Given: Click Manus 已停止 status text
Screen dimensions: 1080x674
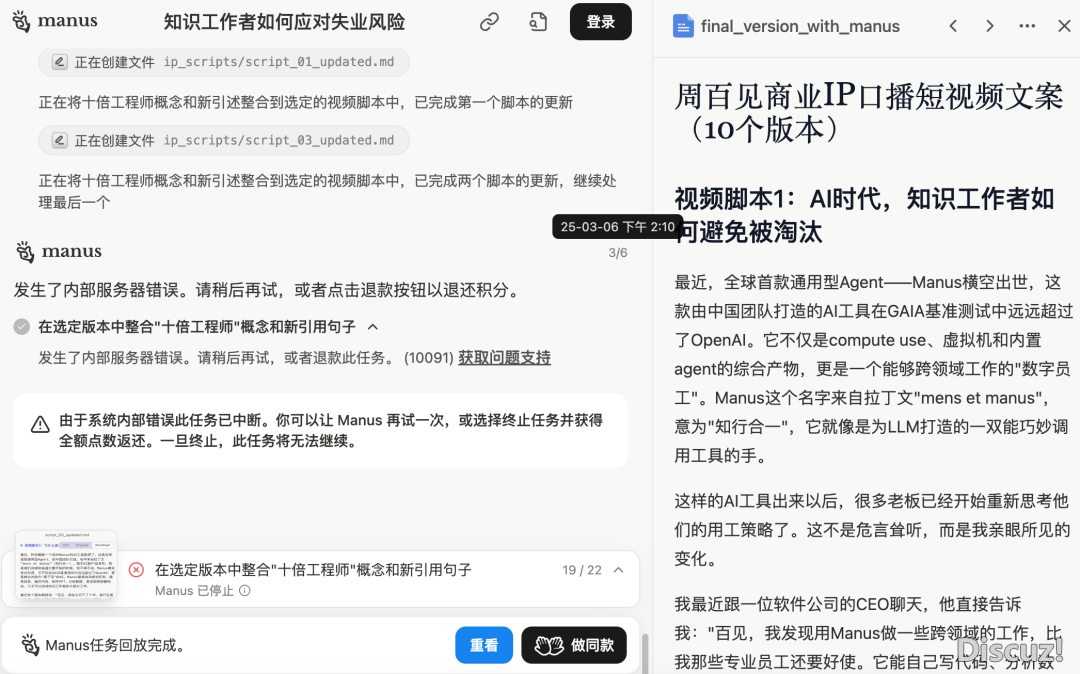Looking at the screenshot, I should click(194, 591).
